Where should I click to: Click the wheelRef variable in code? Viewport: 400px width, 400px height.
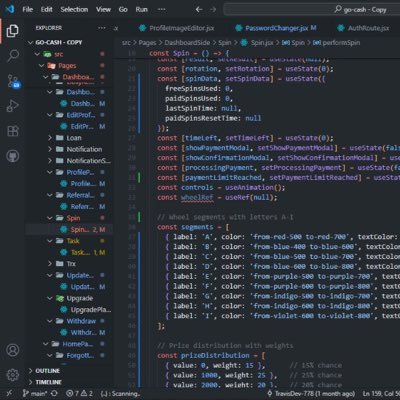[197, 197]
